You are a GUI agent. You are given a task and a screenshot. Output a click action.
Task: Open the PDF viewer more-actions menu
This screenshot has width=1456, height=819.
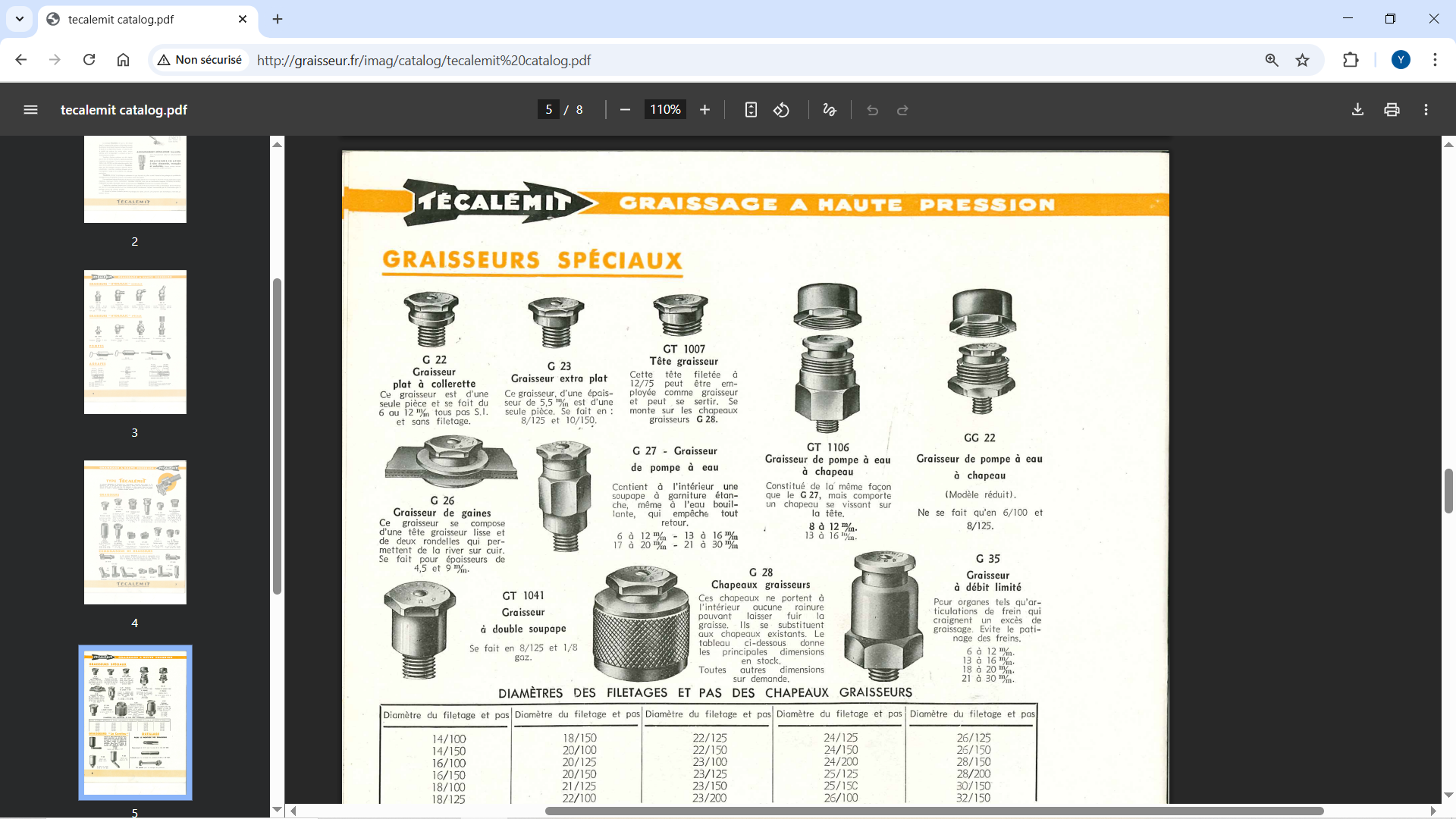1426,110
